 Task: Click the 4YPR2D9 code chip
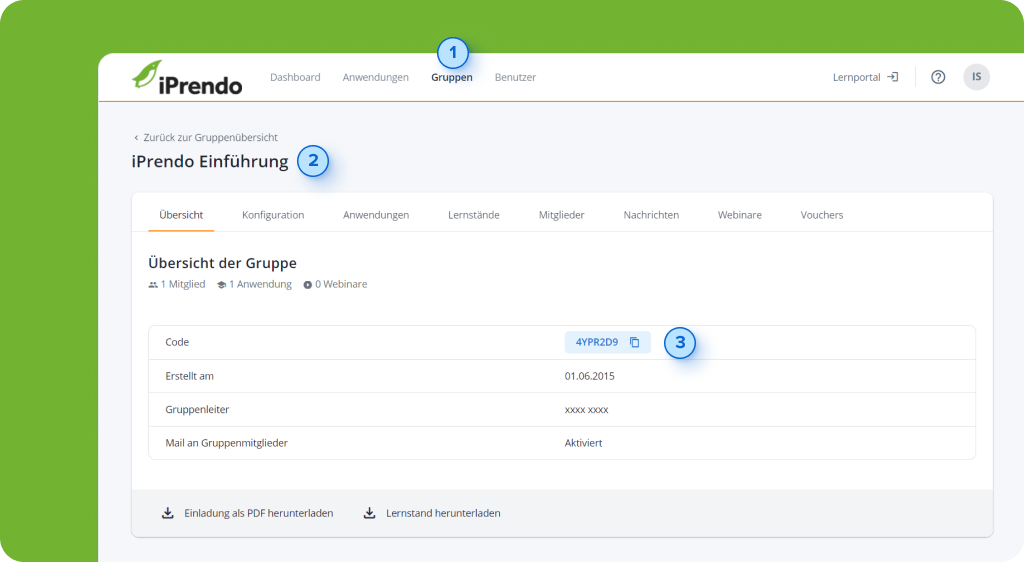click(607, 342)
